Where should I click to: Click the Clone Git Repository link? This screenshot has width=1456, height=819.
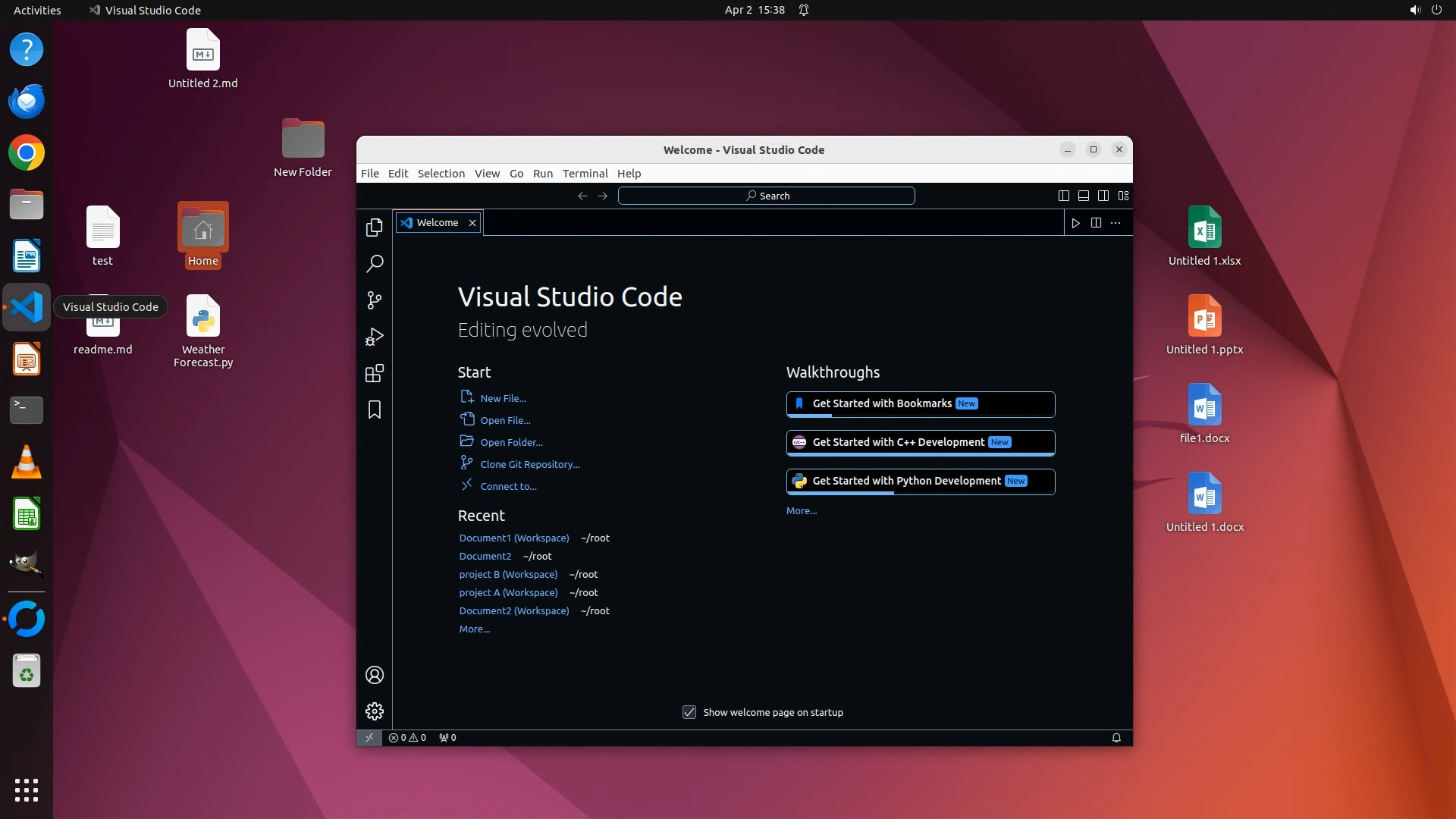click(529, 464)
